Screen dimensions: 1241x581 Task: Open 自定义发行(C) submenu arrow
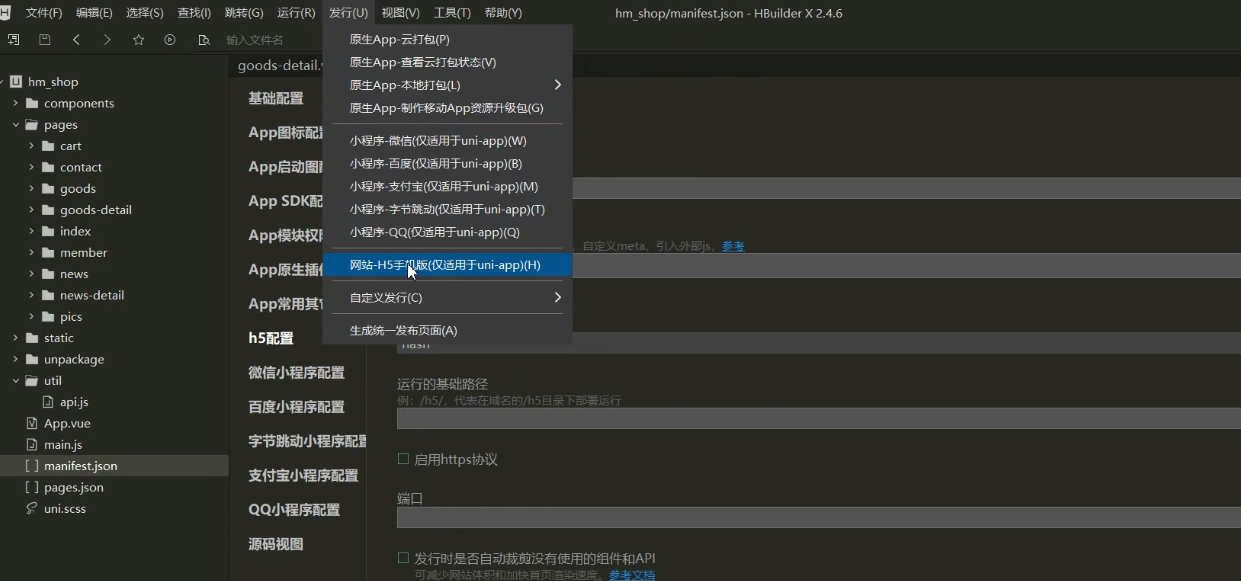pos(558,297)
